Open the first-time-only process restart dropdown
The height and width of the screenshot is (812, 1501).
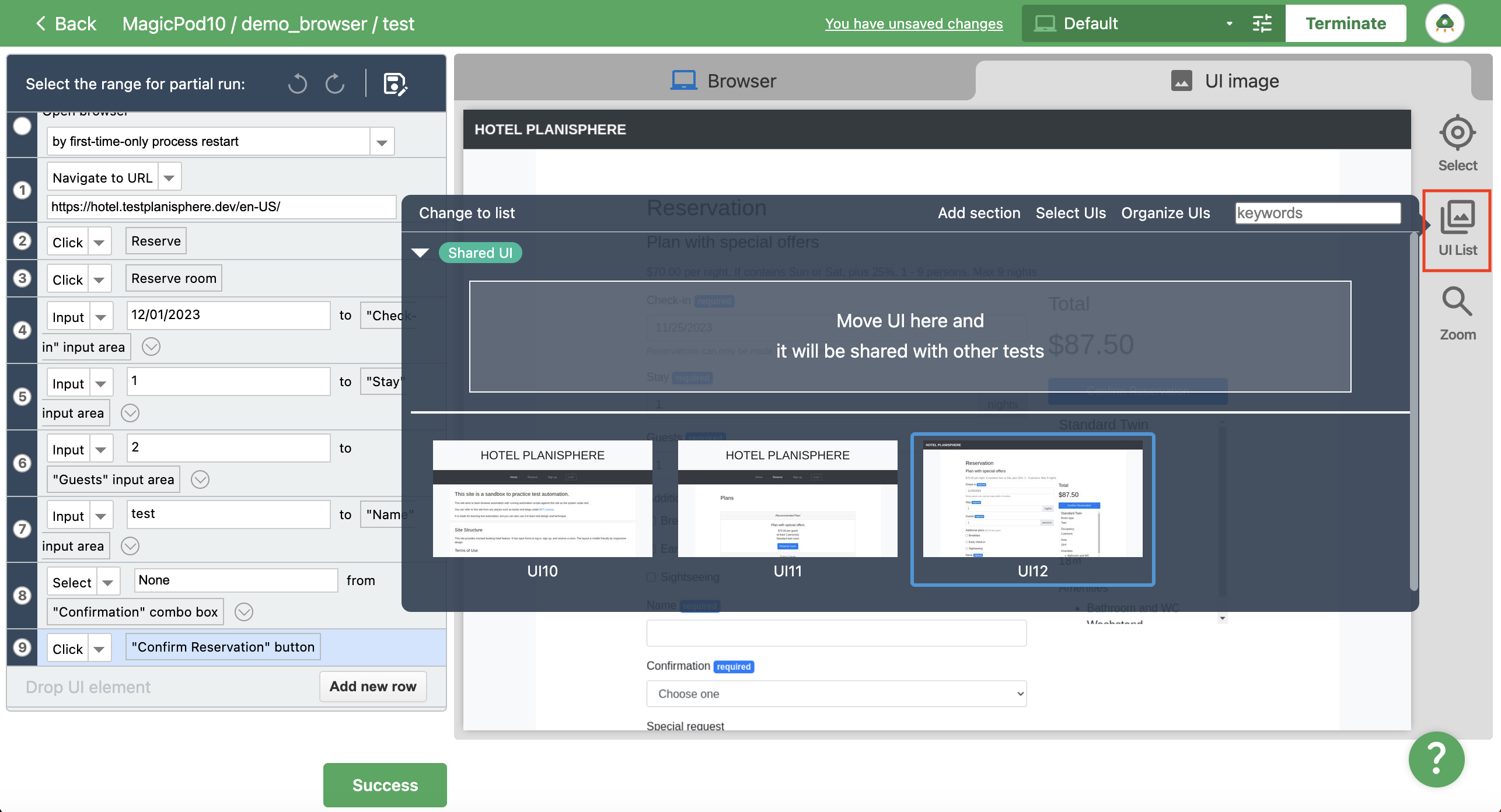coord(382,142)
